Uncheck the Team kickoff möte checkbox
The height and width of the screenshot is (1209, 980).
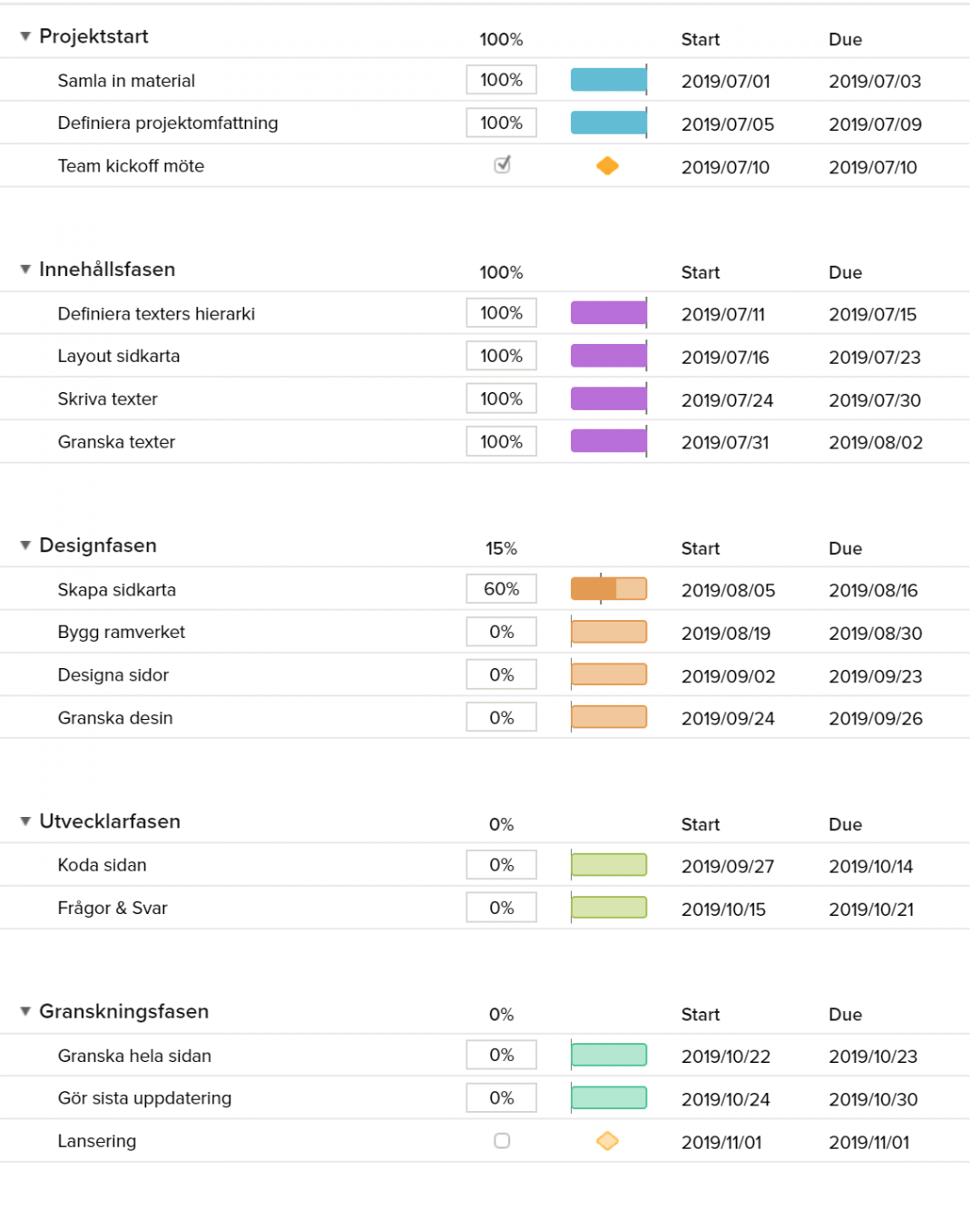click(502, 165)
